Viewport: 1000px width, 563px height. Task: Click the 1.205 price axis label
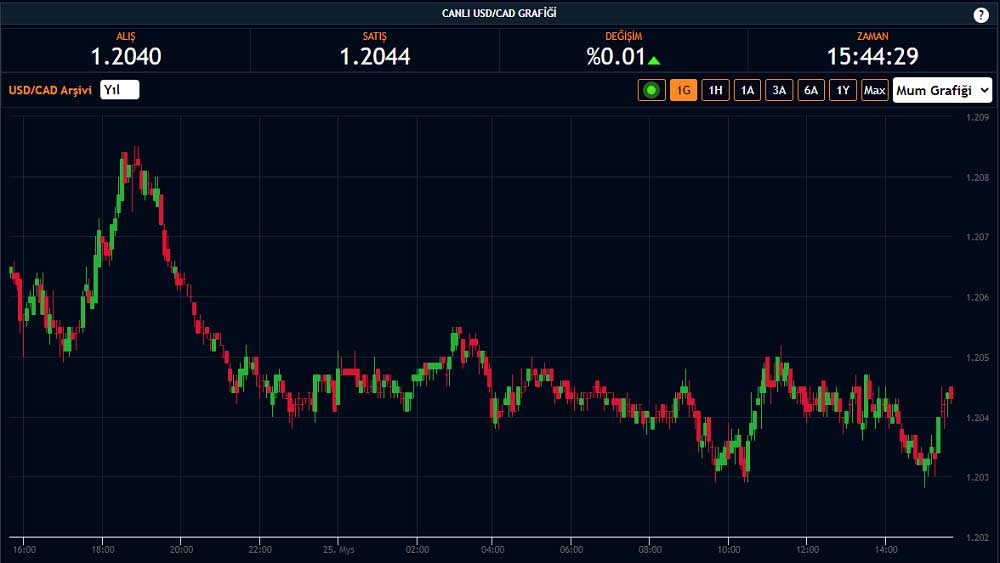click(977, 357)
